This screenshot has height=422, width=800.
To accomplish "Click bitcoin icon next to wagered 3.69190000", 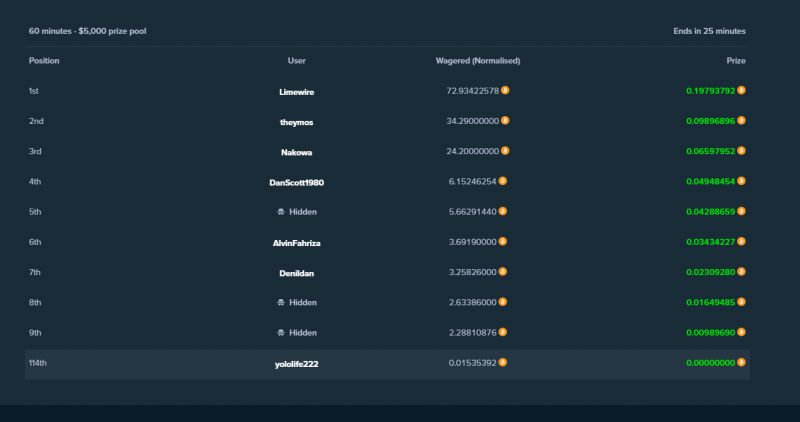I will tap(503, 241).
